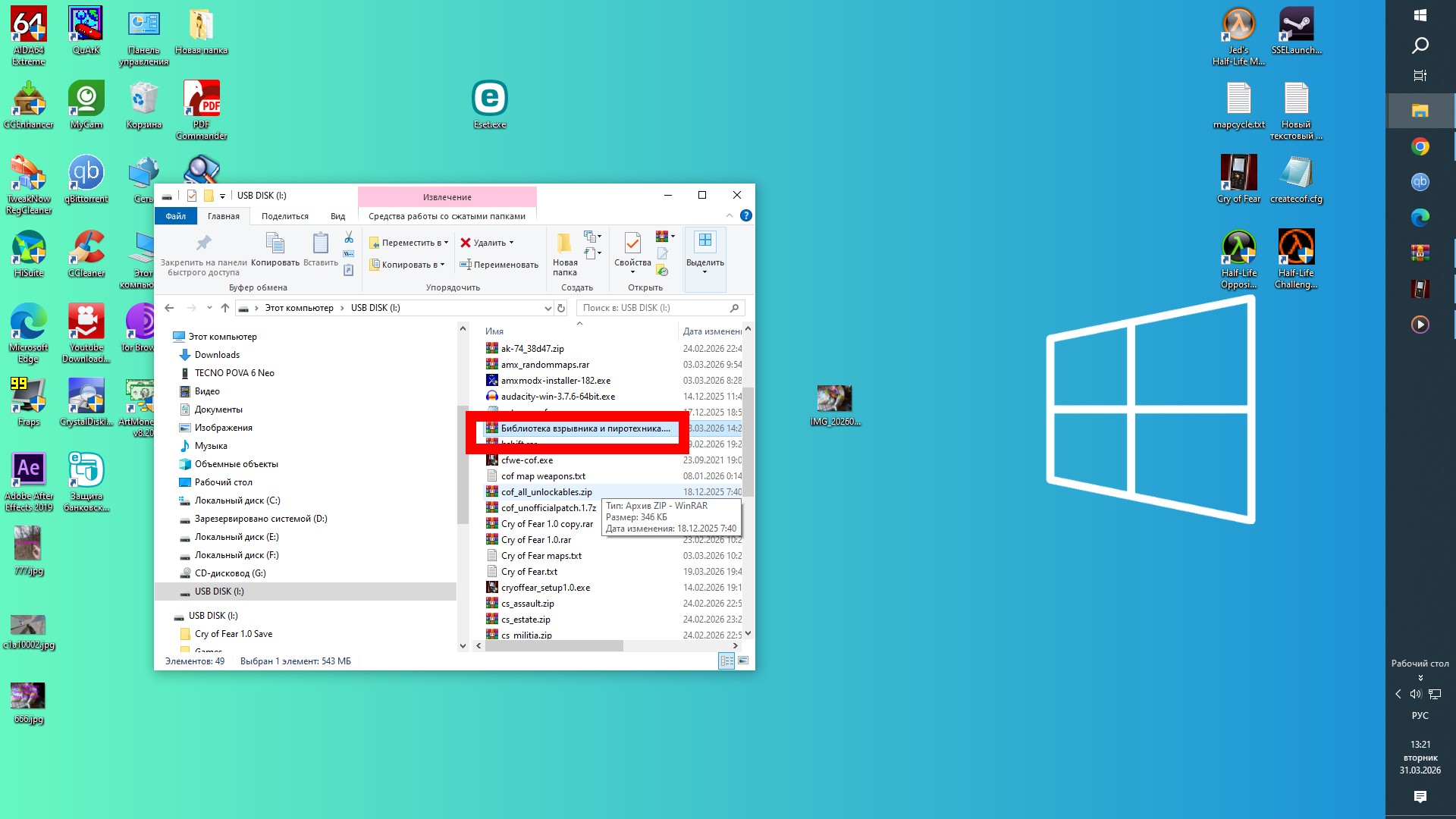The height and width of the screenshot is (819, 1456).
Task: Open the Properties (Свойства) icon
Action: tap(632, 250)
